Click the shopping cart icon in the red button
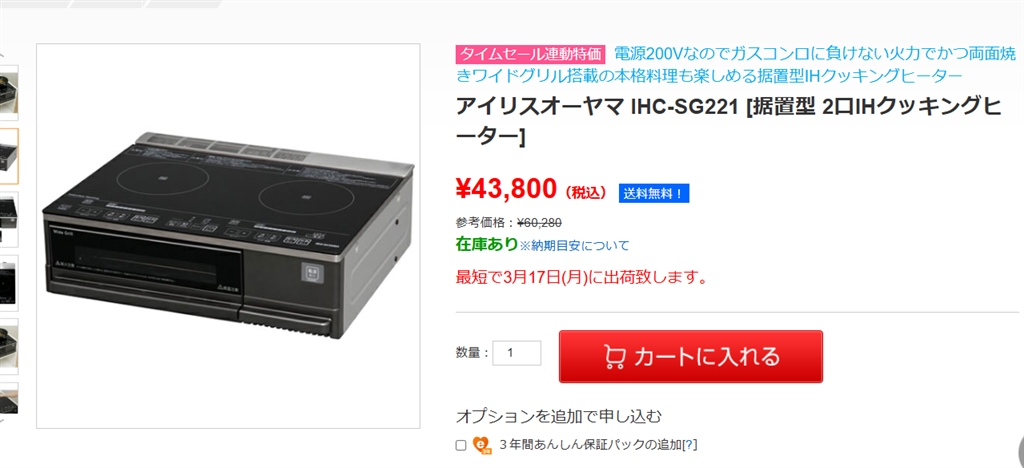 coord(615,357)
